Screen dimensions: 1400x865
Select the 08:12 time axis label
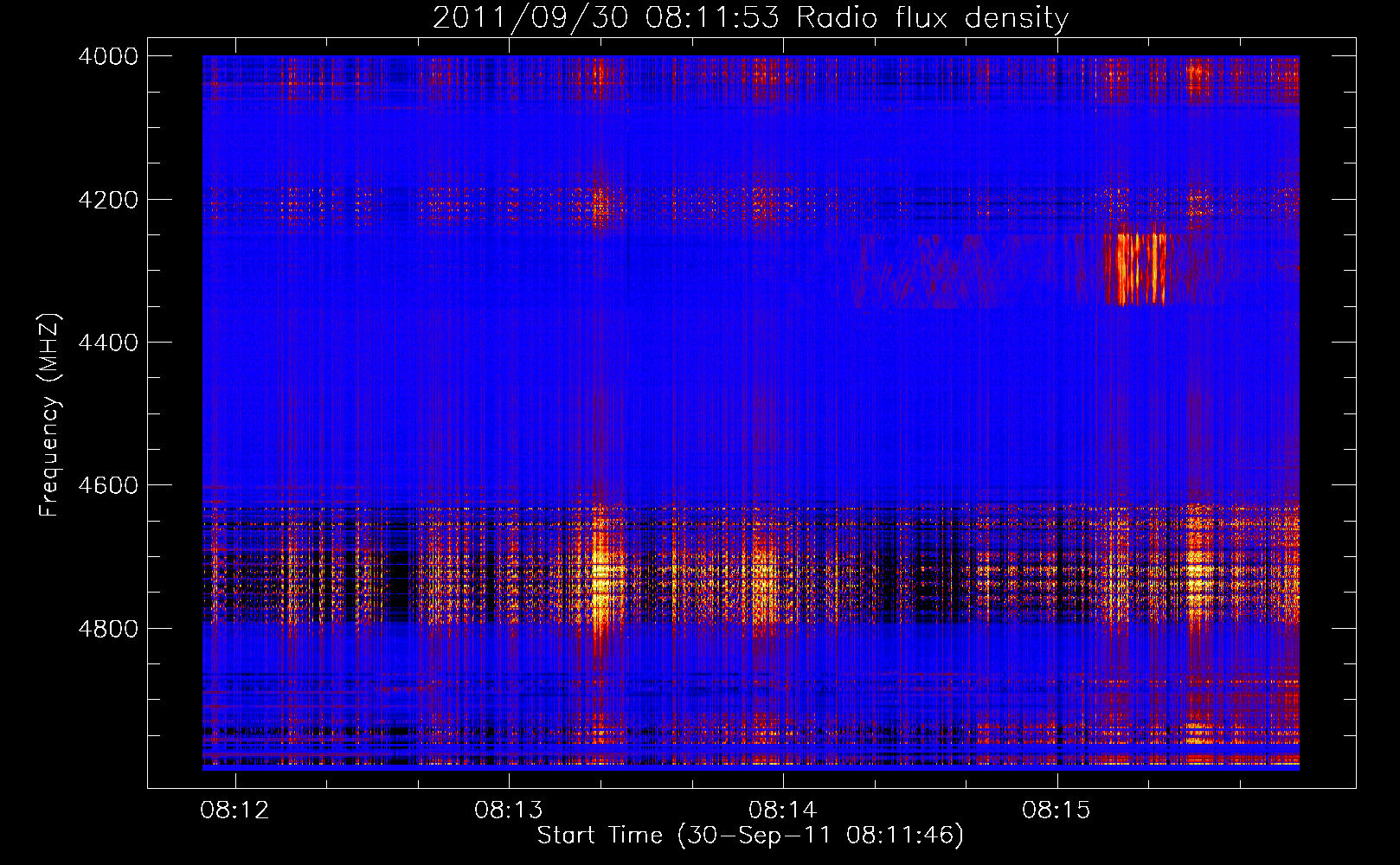234,811
